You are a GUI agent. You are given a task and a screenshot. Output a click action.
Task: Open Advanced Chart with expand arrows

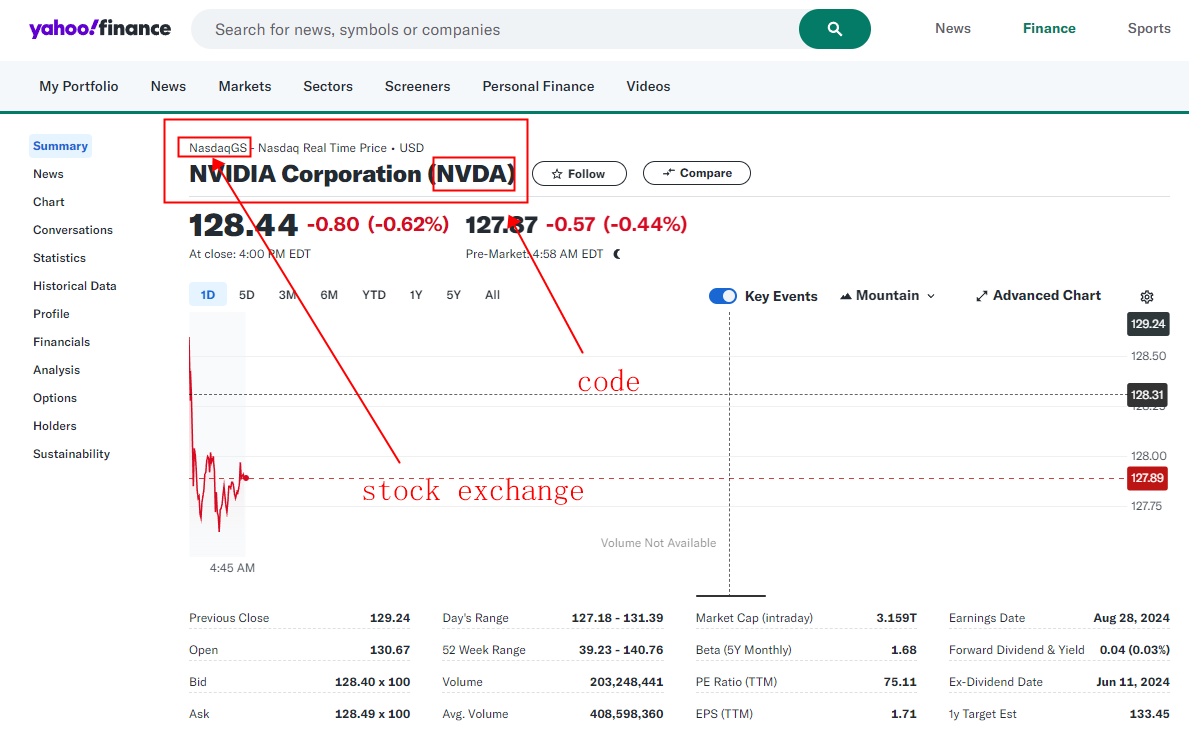(x=1038, y=296)
